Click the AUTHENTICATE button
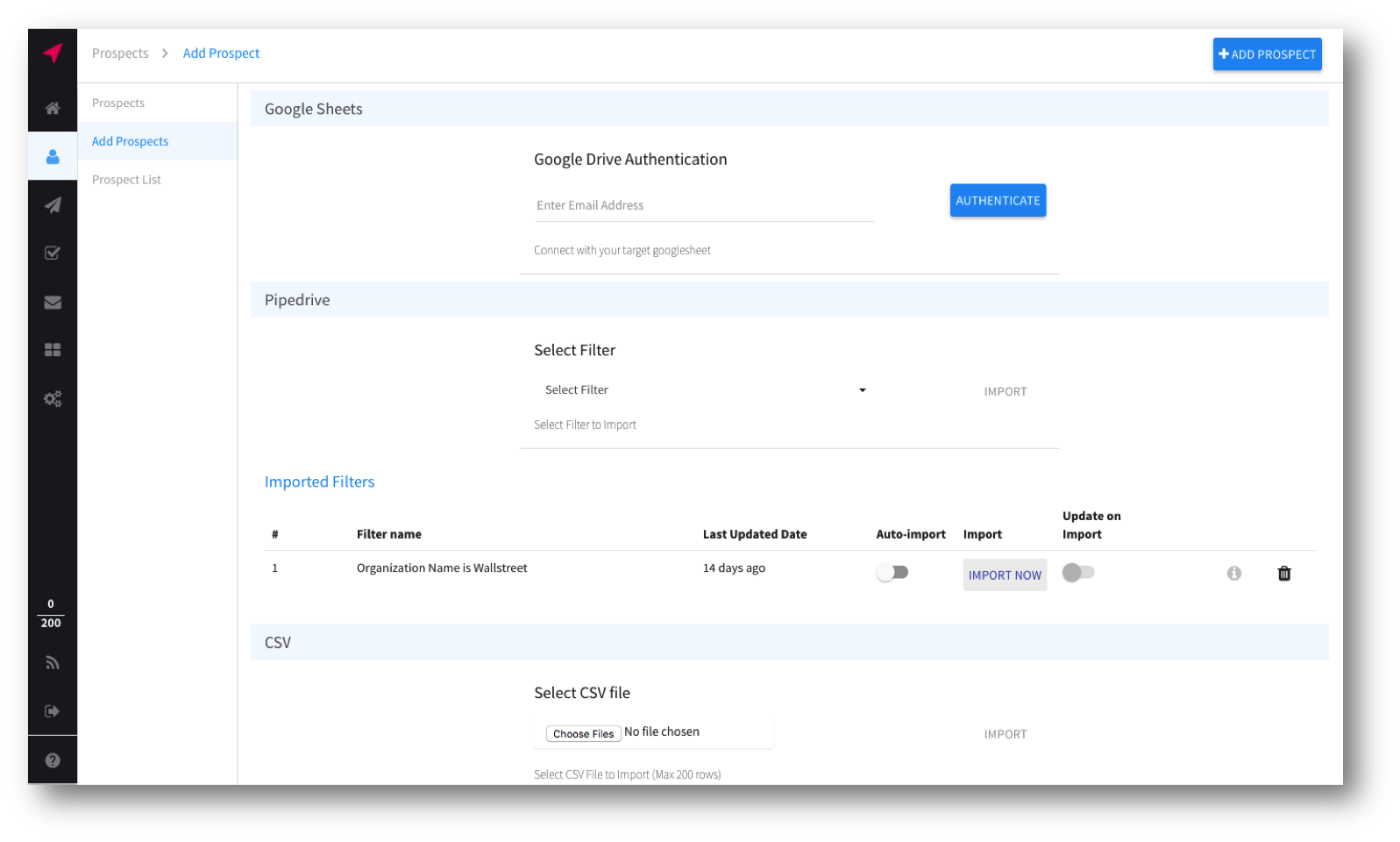1400x842 pixels. pos(998,201)
